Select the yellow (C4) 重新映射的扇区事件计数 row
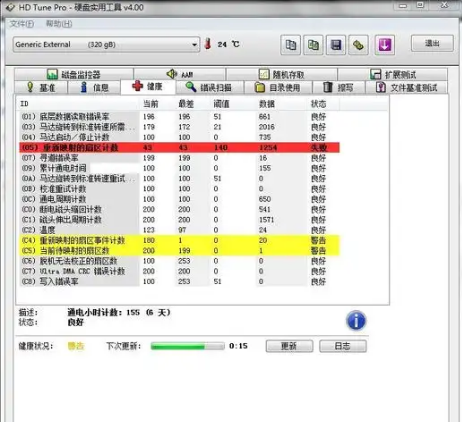462x422 pixels. point(179,240)
